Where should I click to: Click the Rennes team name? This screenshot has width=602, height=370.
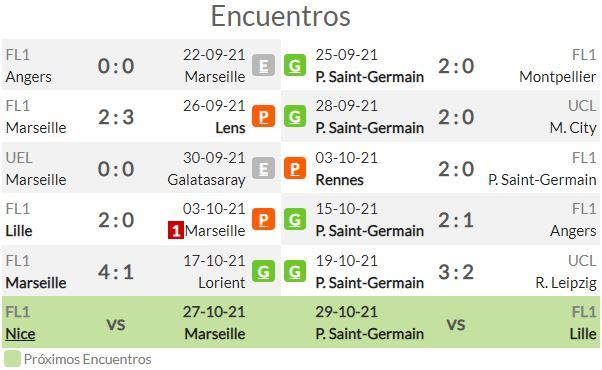tap(339, 180)
